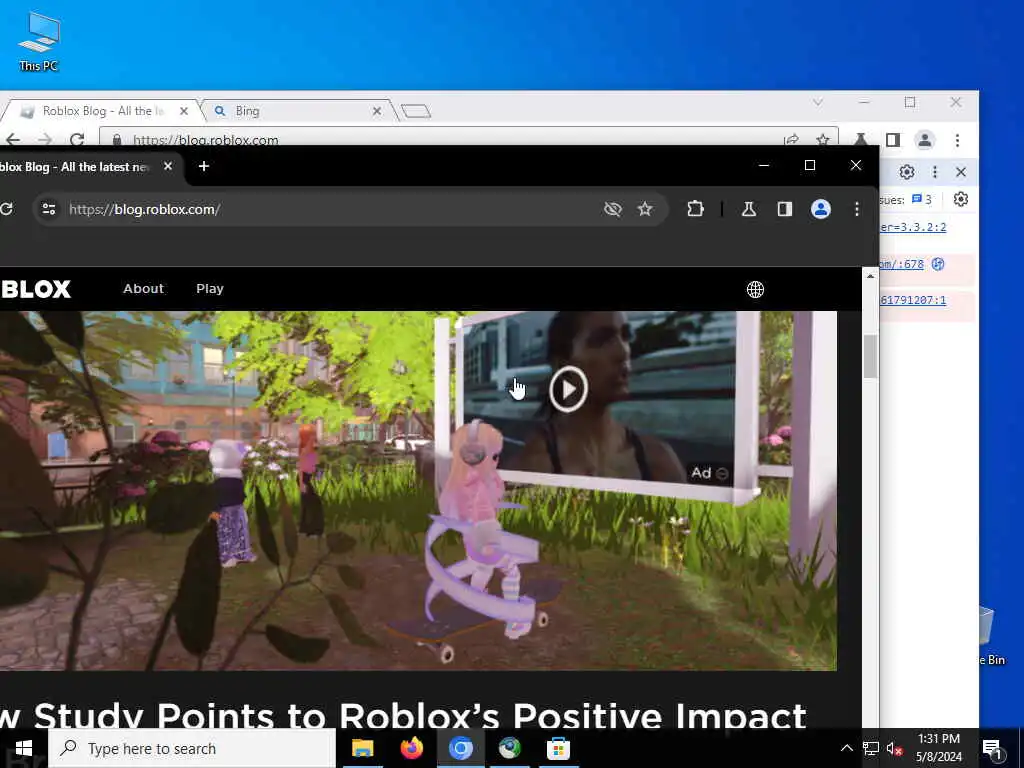Toggle the side panel icon in dark Chrome toolbar
1024x768 pixels.
[784, 209]
